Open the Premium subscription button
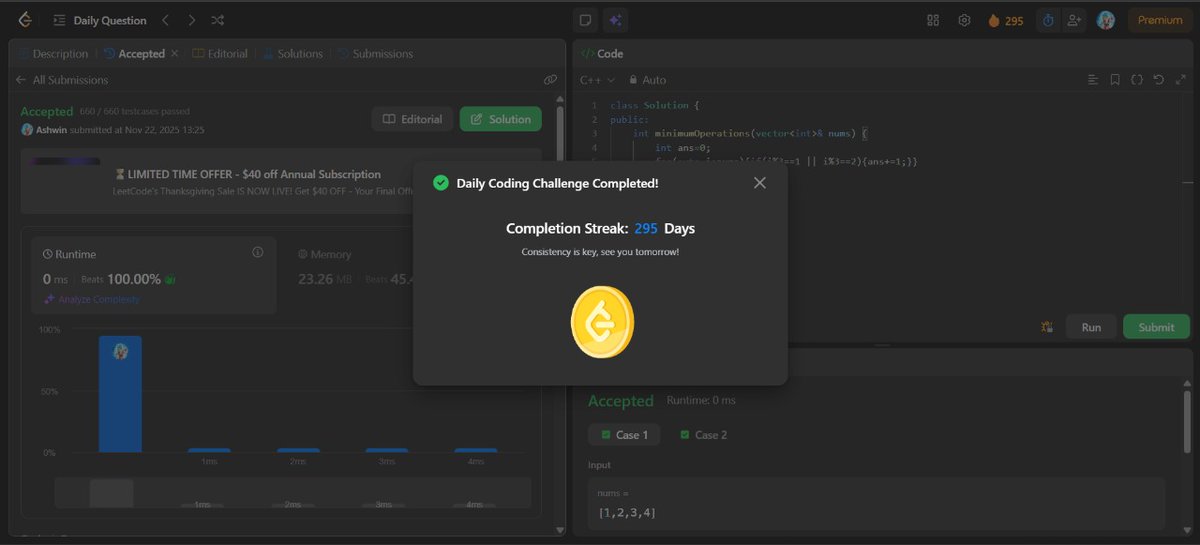Image resolution: width=1200 pixels, height=545 pixels. tap(1160, 20)
